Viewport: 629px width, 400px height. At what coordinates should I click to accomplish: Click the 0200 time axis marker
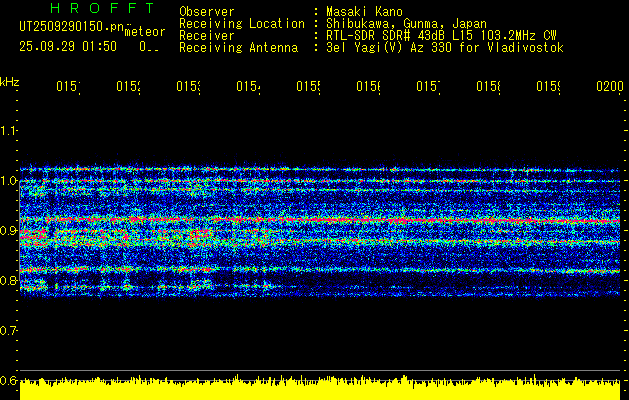610,87
